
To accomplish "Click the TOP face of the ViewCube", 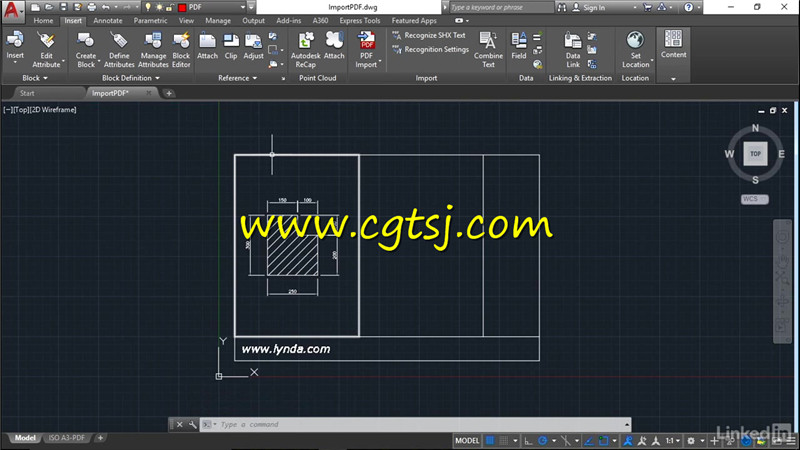I will coord(755,154).
